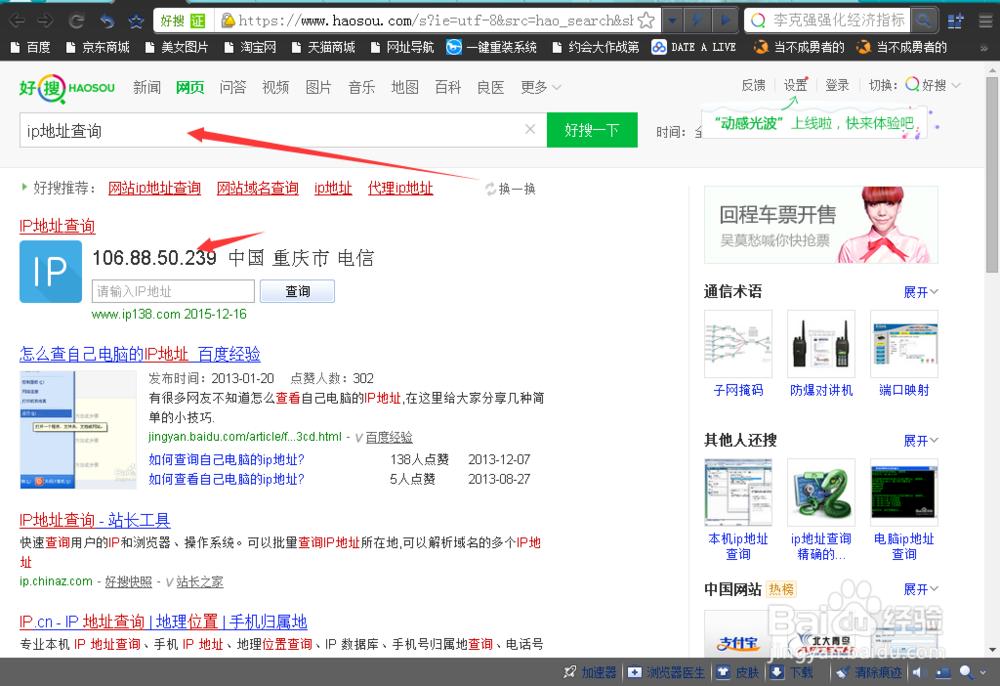Screen dimensions: 1000x686
Task: Open 怎么查自己电脑的IP地址 百度经验 result
Action: (140, 354)
